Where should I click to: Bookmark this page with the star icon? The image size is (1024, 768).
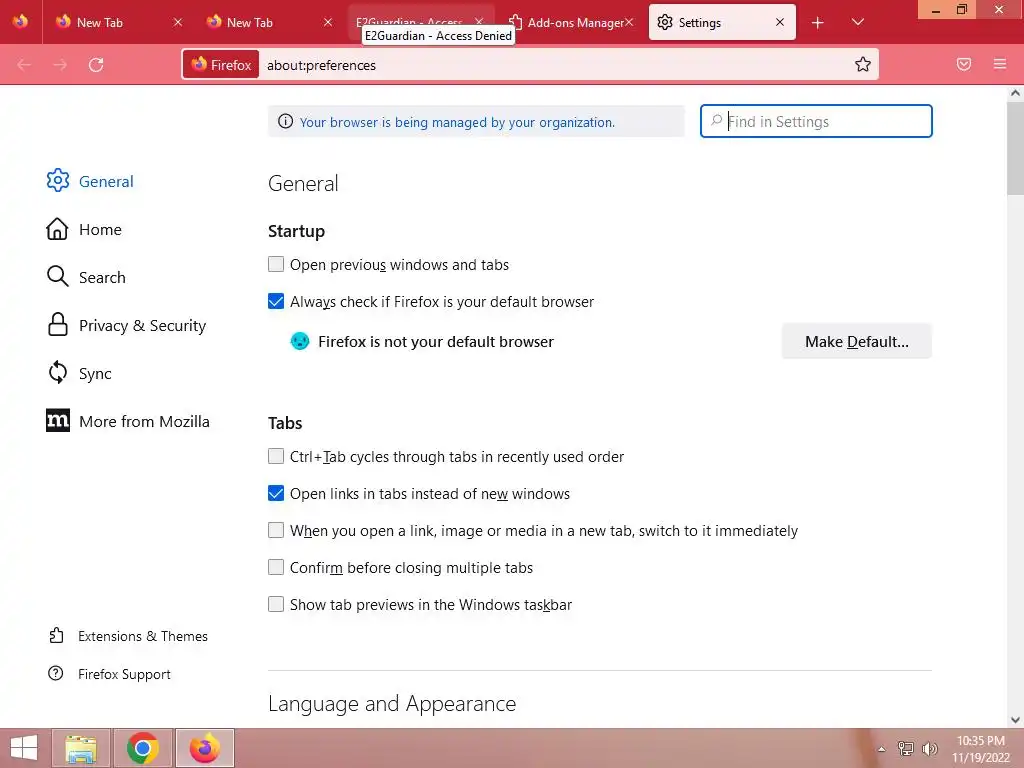coord(863,64)
